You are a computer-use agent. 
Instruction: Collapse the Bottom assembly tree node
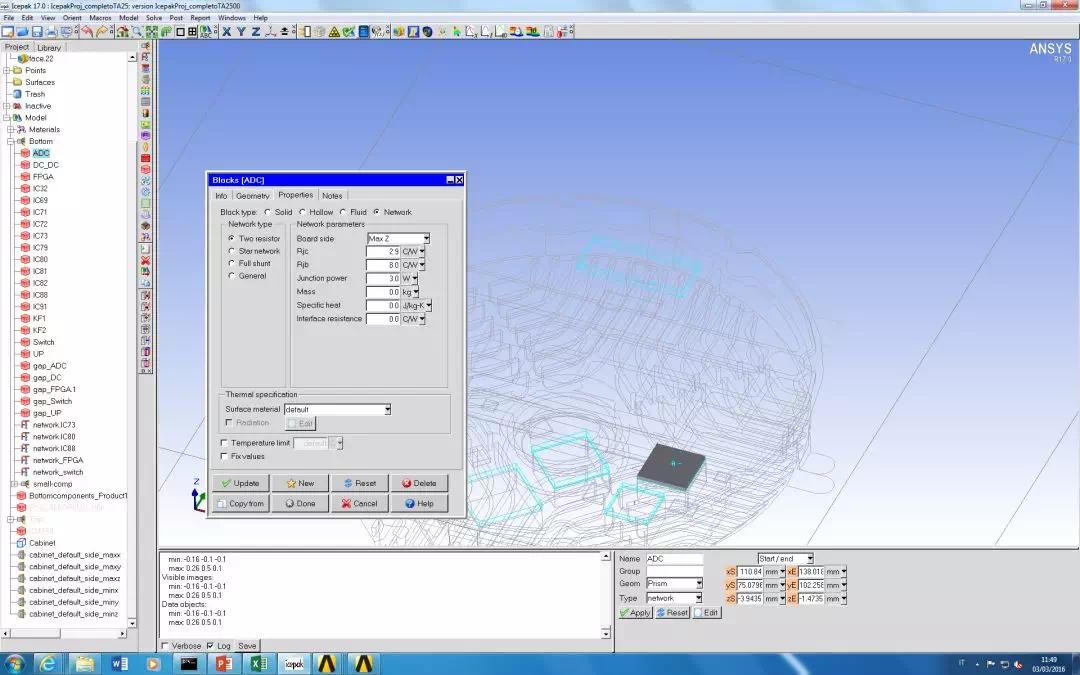[x=11, y=141]
